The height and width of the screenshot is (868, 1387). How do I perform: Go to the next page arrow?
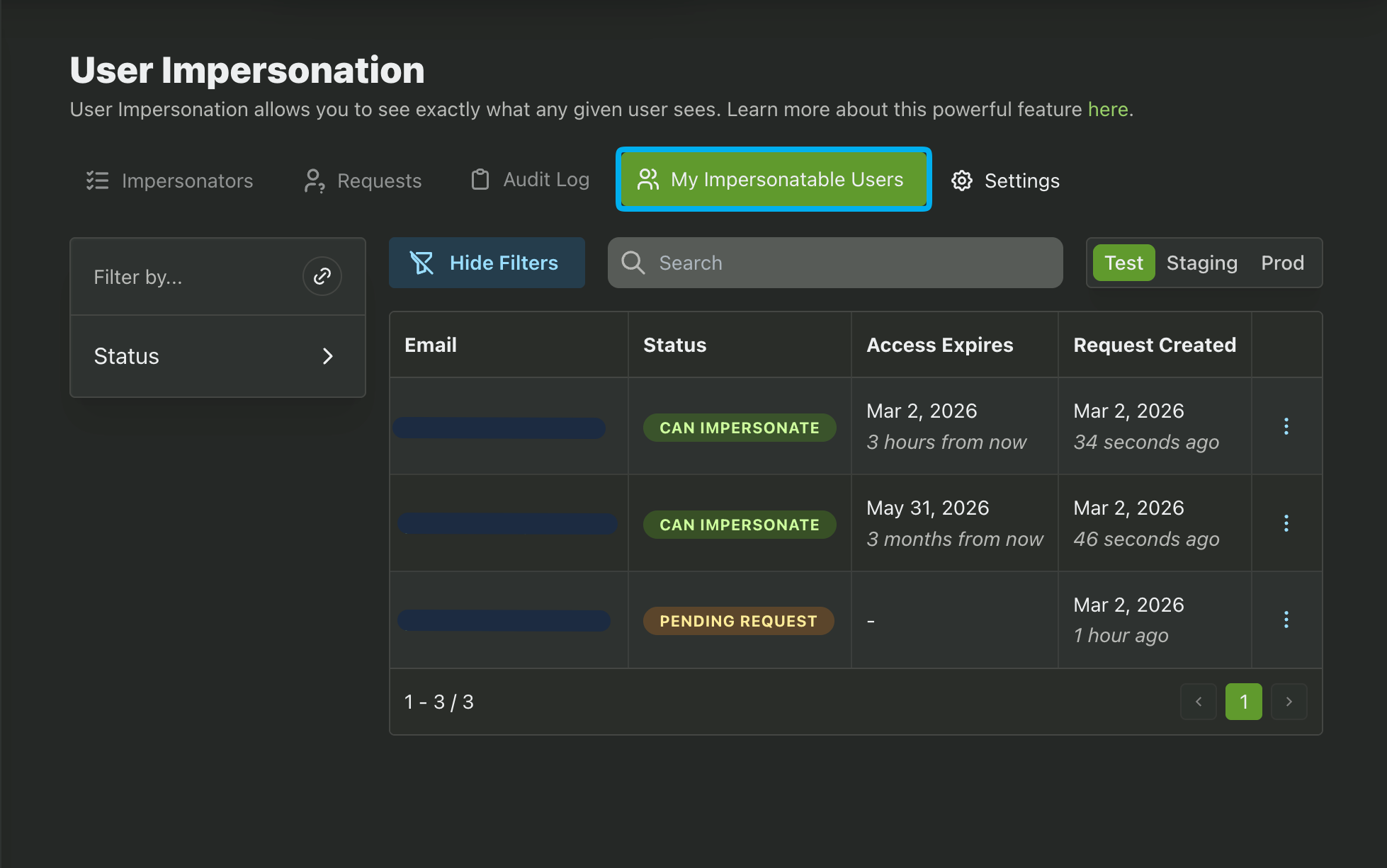pyautogui.click(x=1289, y=702)
